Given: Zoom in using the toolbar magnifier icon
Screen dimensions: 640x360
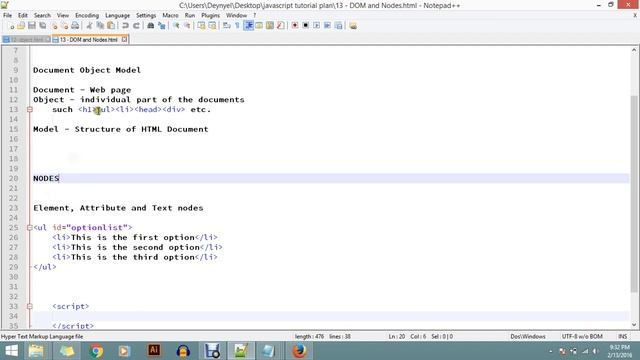Looking at the screenshot, I should [x=176, y=26].
